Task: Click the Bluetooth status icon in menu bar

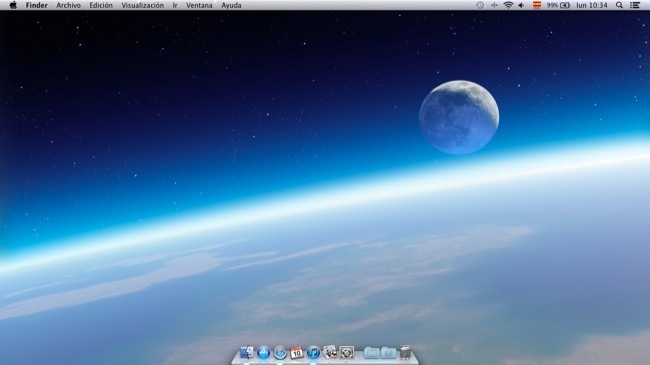Action: [x=494, y=5]
